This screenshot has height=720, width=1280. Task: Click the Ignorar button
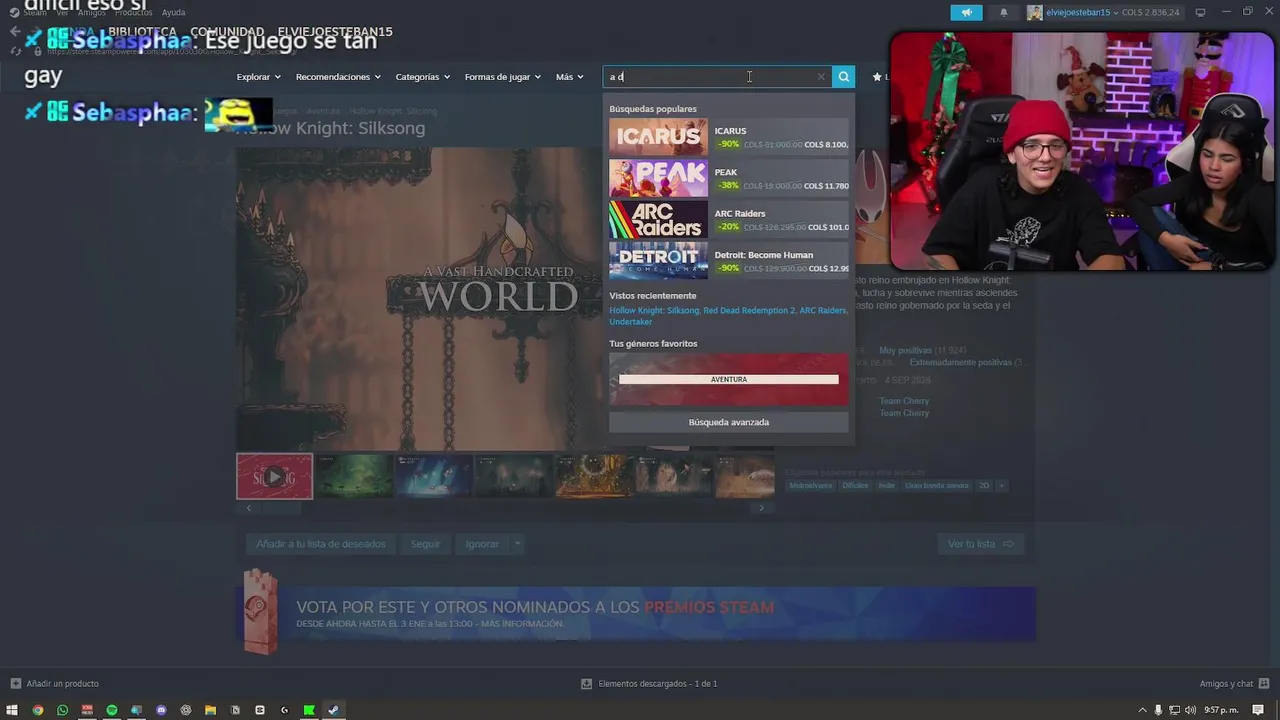pyautogui.click(x=482, y=544)
